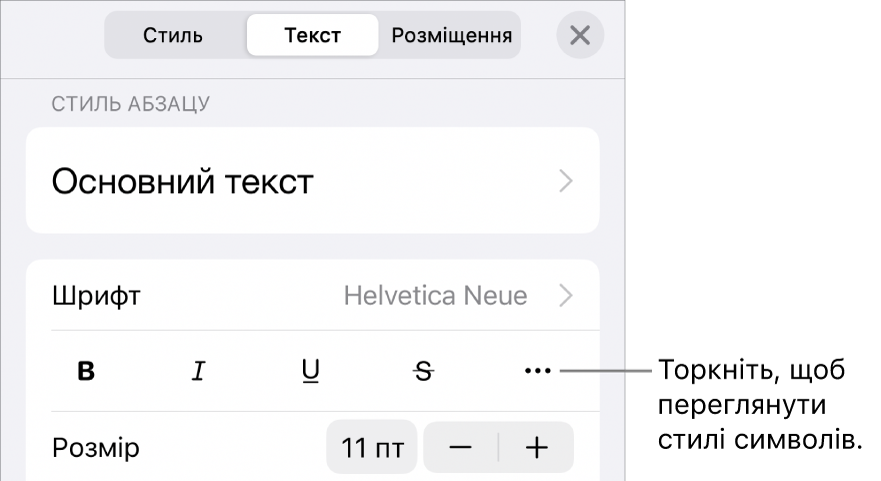The width and height of the screenshot is (881, 481).
Task: Tap Helvetica Neue font name
Action: coord(435,296)
